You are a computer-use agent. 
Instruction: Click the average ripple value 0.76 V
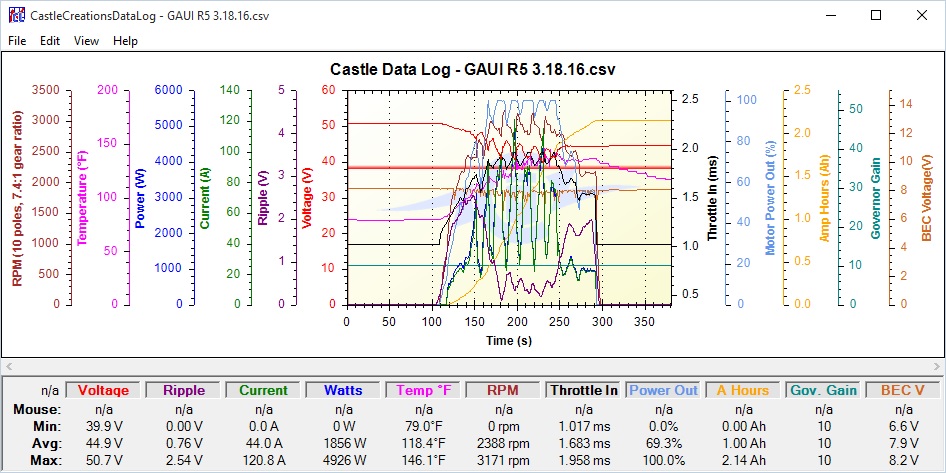[182, 443]
